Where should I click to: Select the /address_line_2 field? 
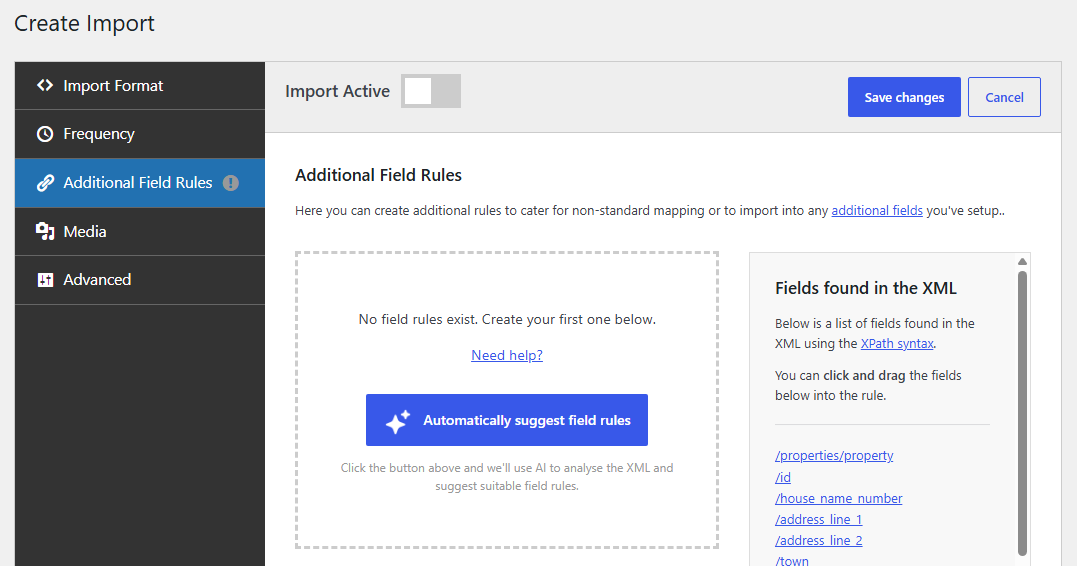(819, 541)
